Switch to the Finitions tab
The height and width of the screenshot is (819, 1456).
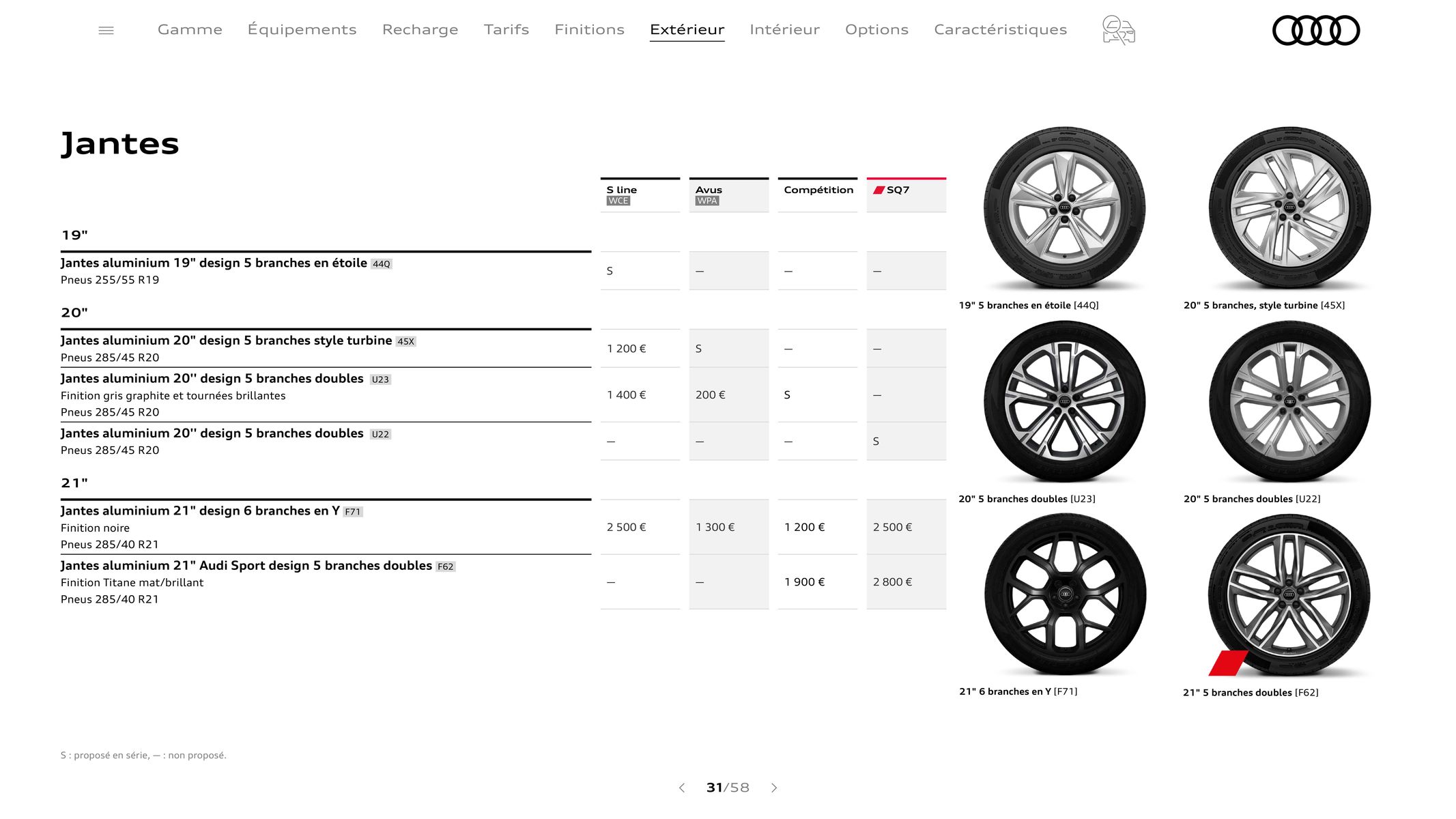point(589,29)
